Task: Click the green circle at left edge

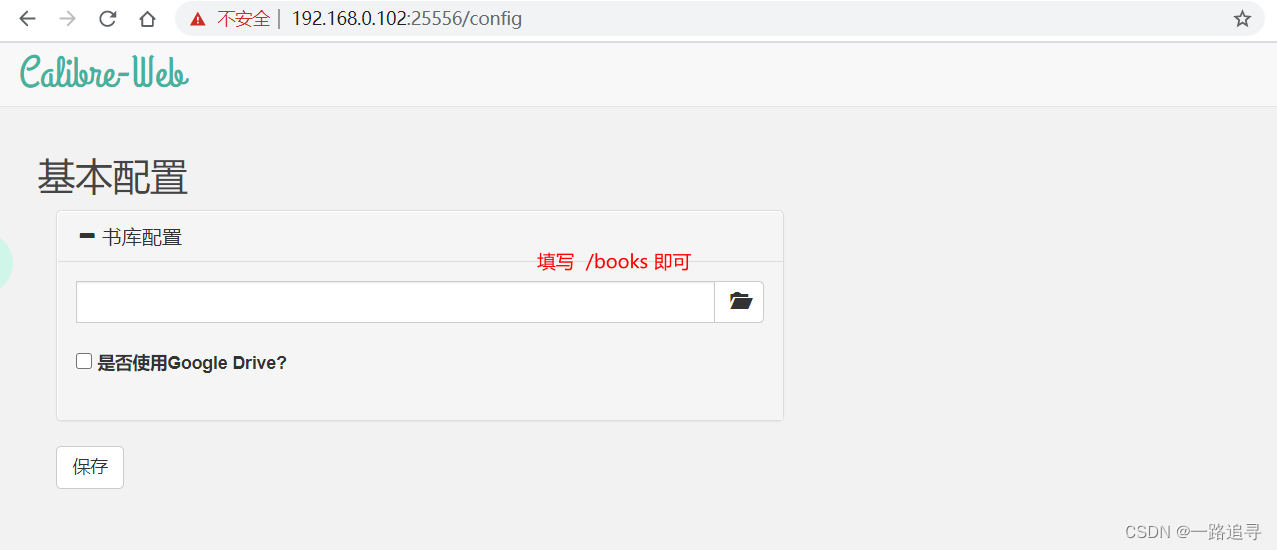Action: tap(5, 264)
